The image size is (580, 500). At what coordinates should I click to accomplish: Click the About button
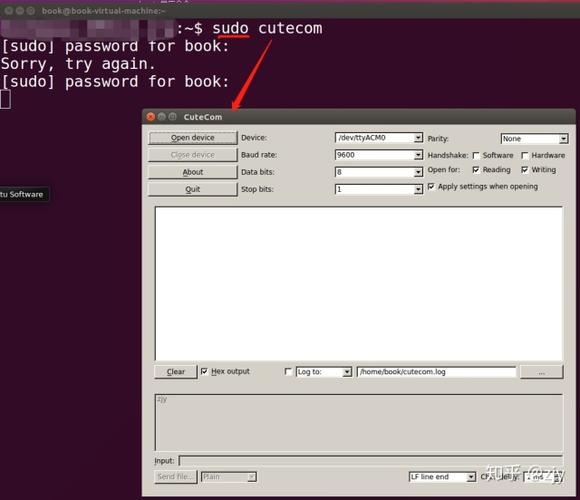tap(193, 172)
